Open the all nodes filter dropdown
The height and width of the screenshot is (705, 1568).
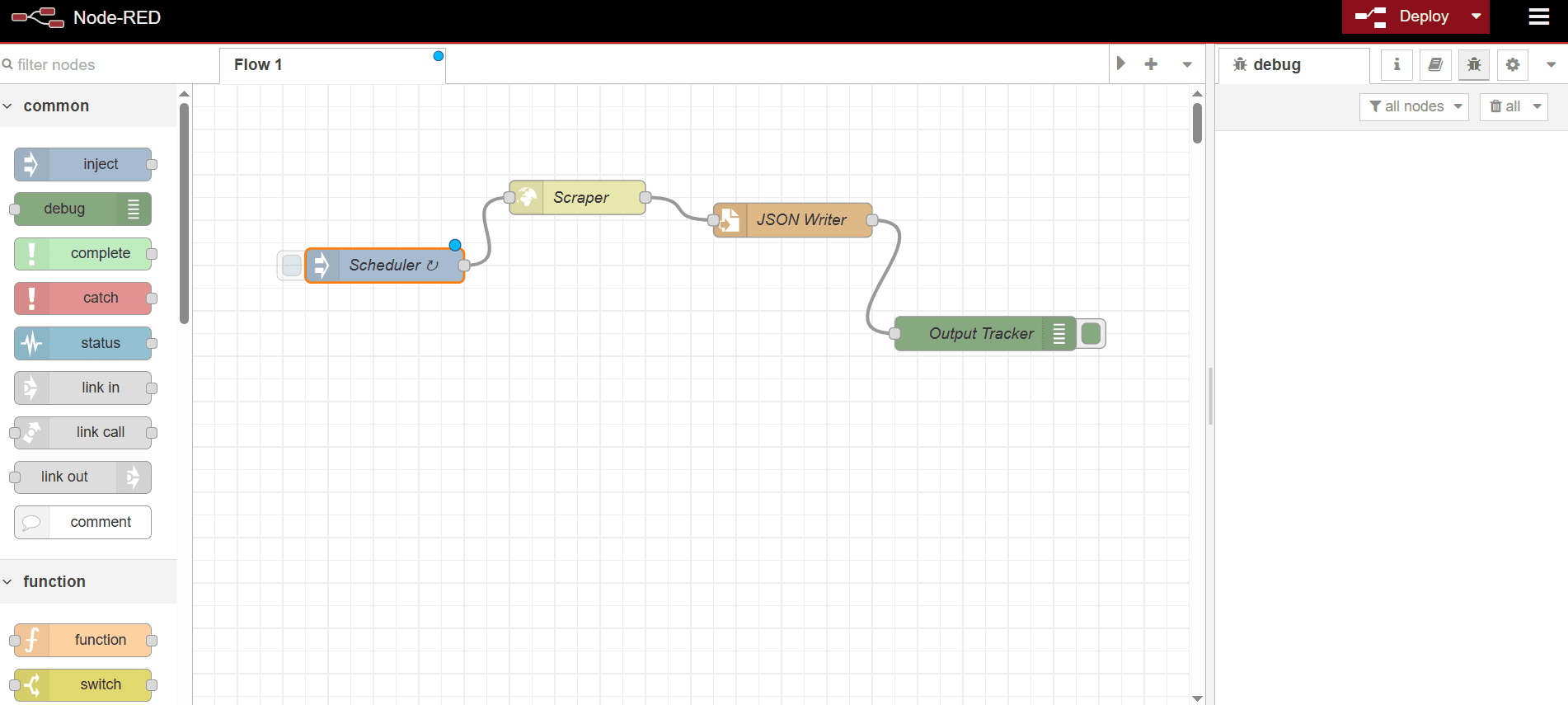[1414, 106]
